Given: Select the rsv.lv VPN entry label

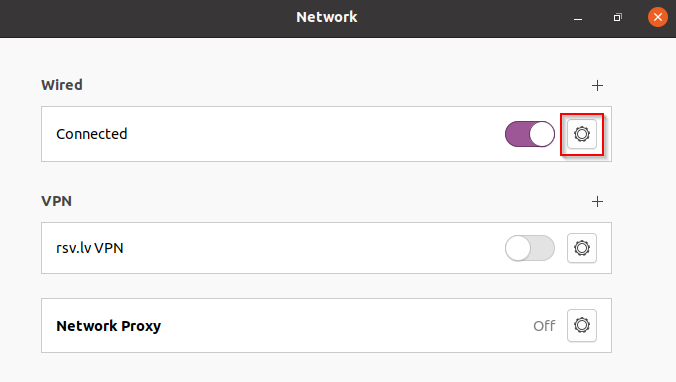Looking at the screenshot, I should [x=90, y=248].
